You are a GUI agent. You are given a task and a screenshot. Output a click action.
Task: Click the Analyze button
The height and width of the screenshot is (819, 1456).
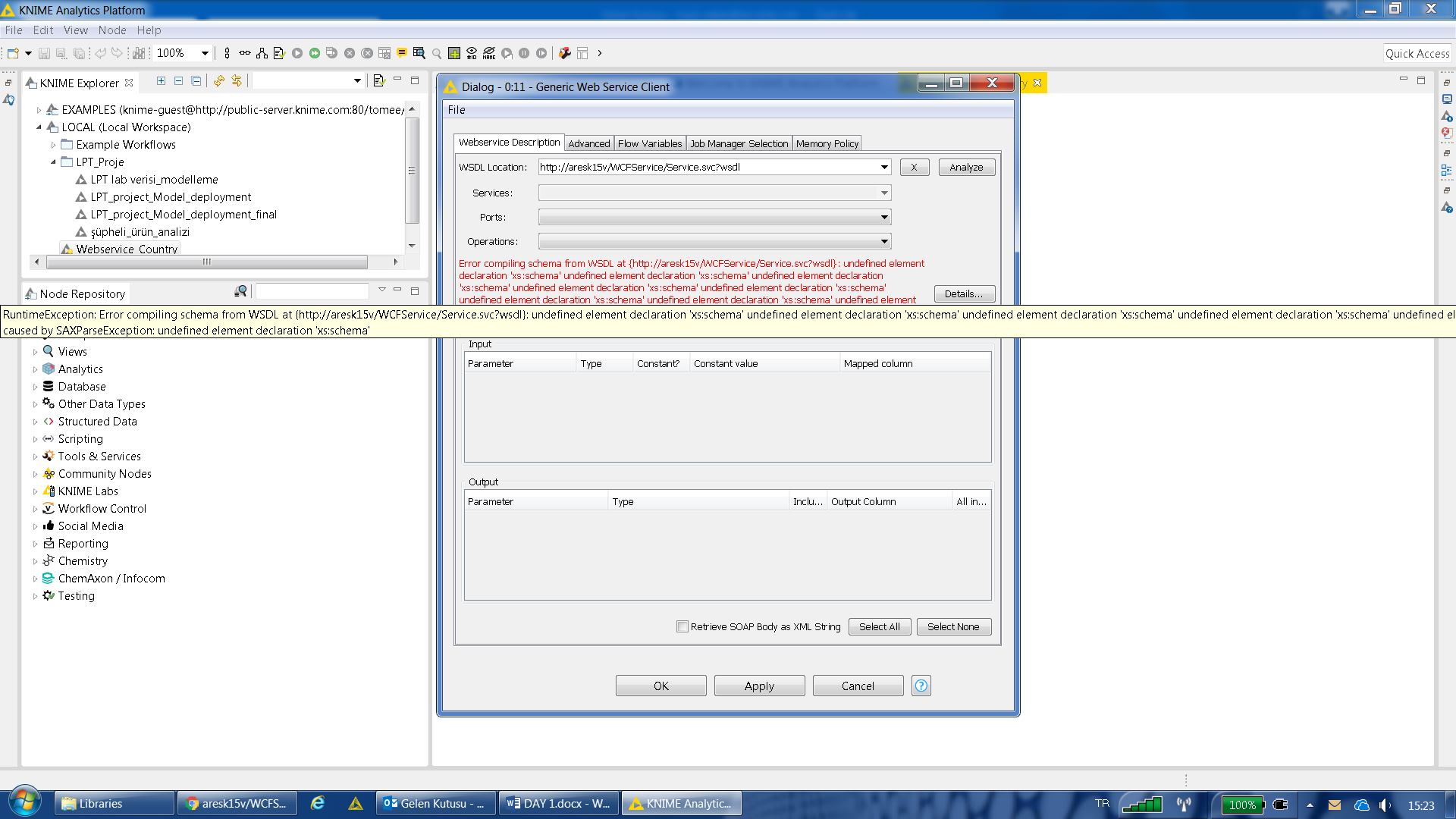pos(966,167)
